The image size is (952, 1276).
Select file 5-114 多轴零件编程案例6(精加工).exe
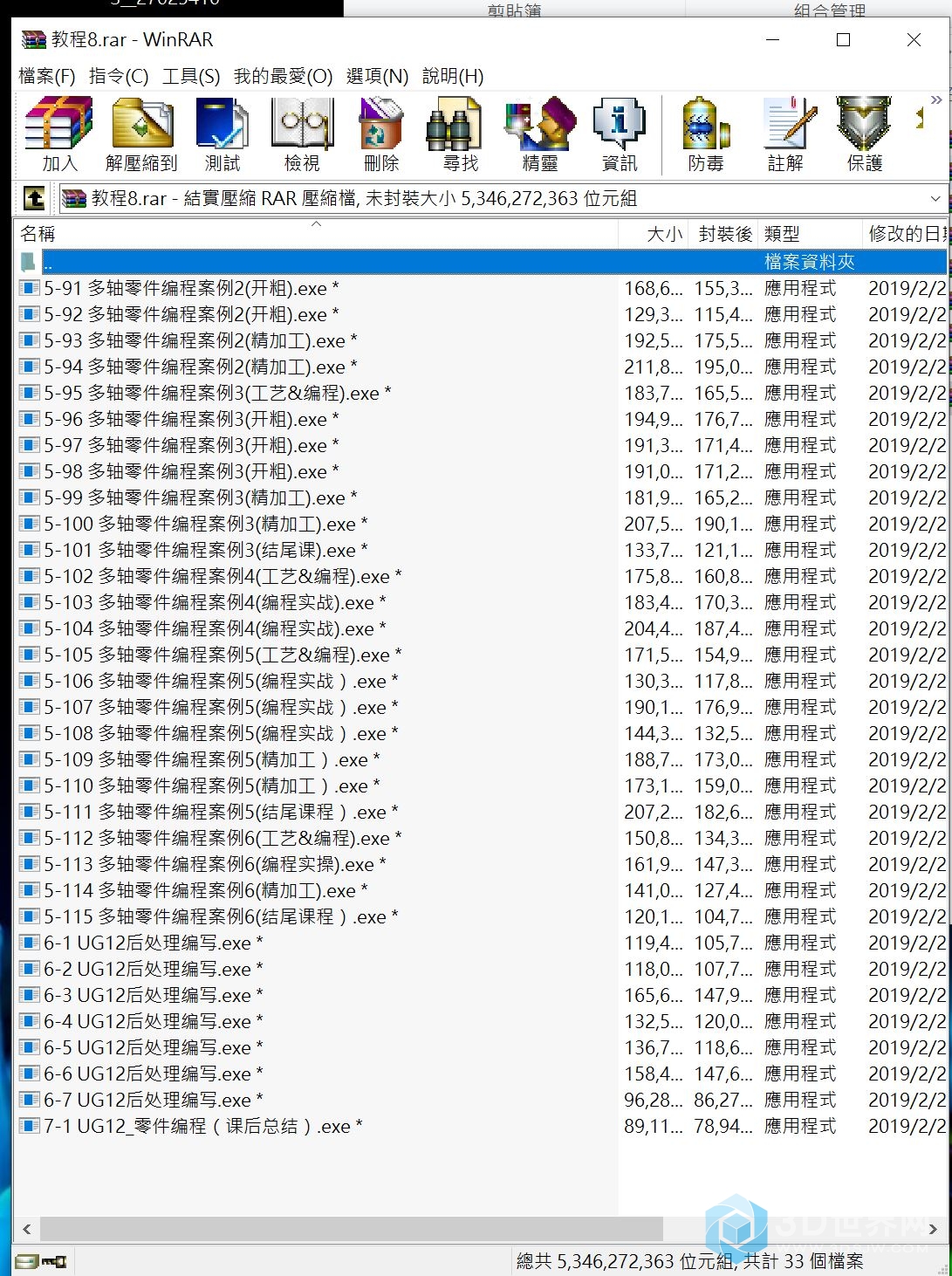(x=482, y=890)
